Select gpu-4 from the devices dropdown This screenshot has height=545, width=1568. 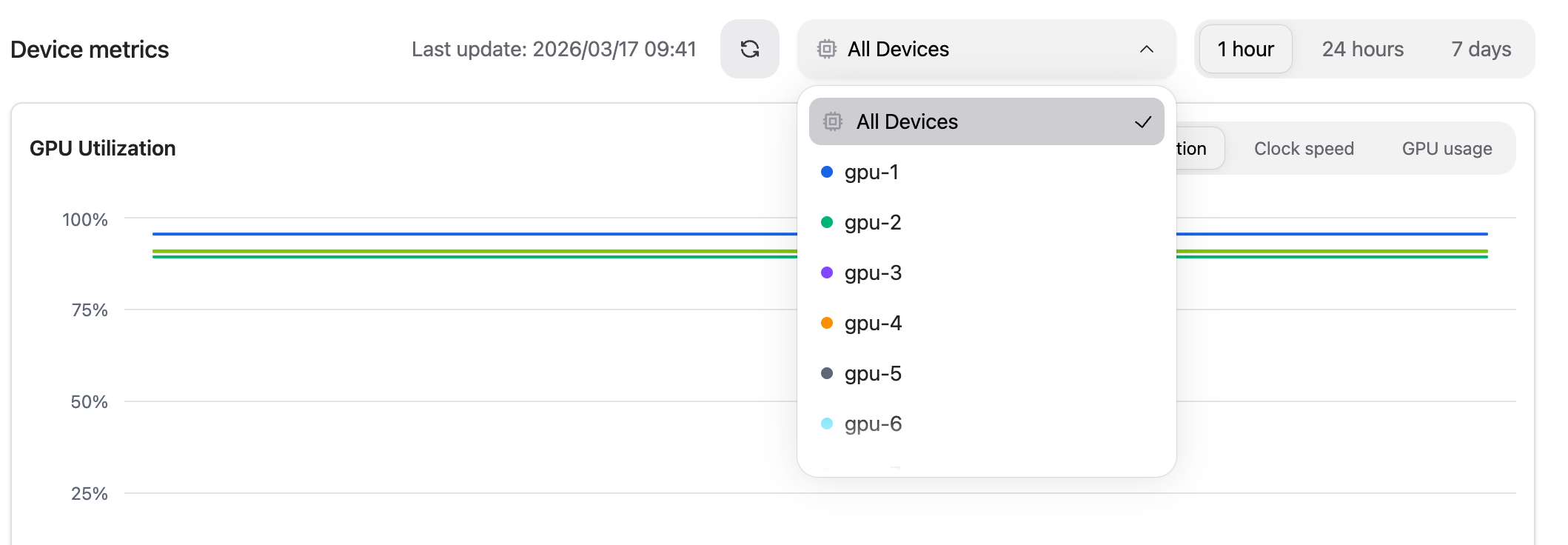(x=874, y=323)
